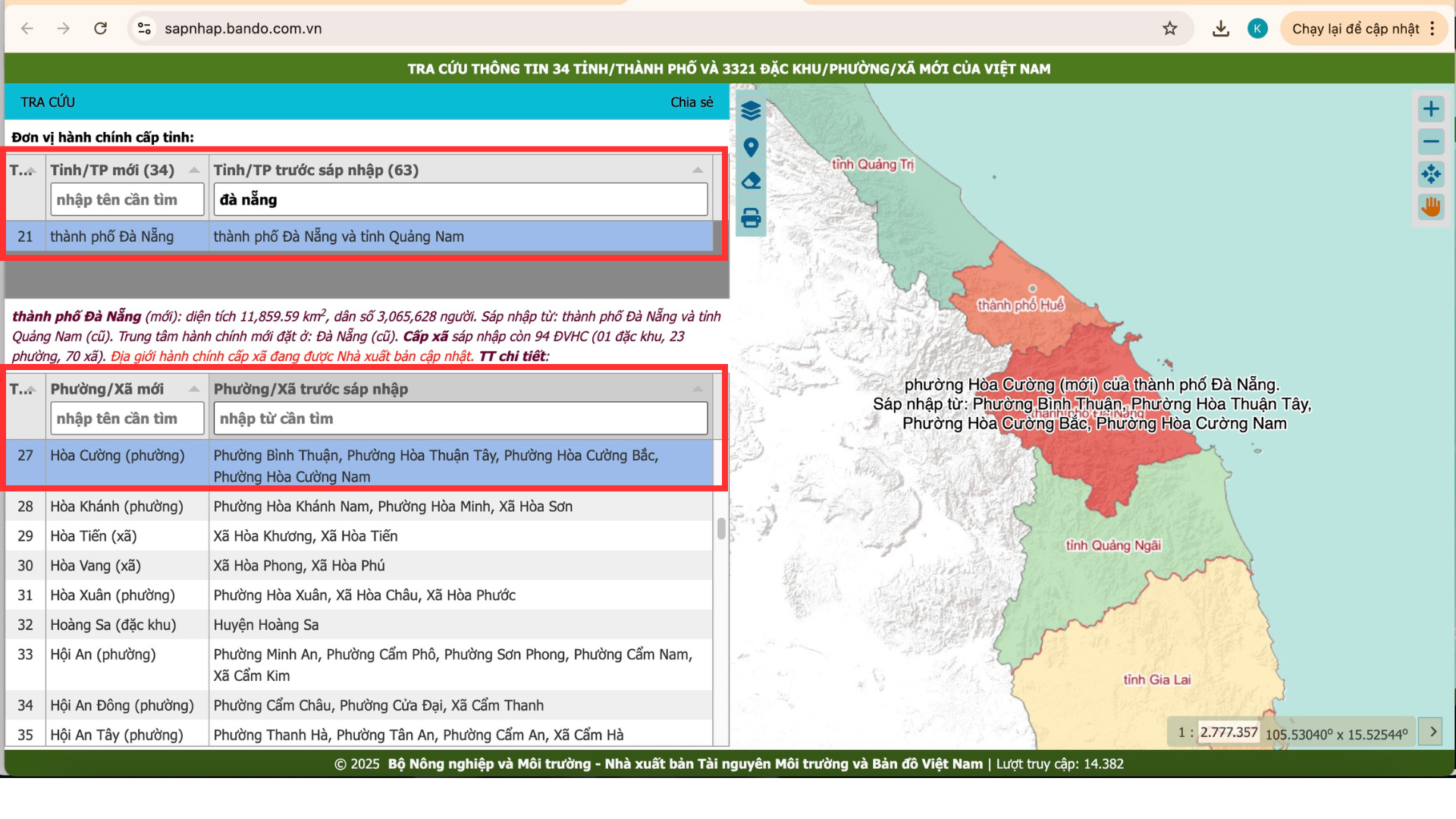Click the ward list scrollbar thumb

(721, 529)
